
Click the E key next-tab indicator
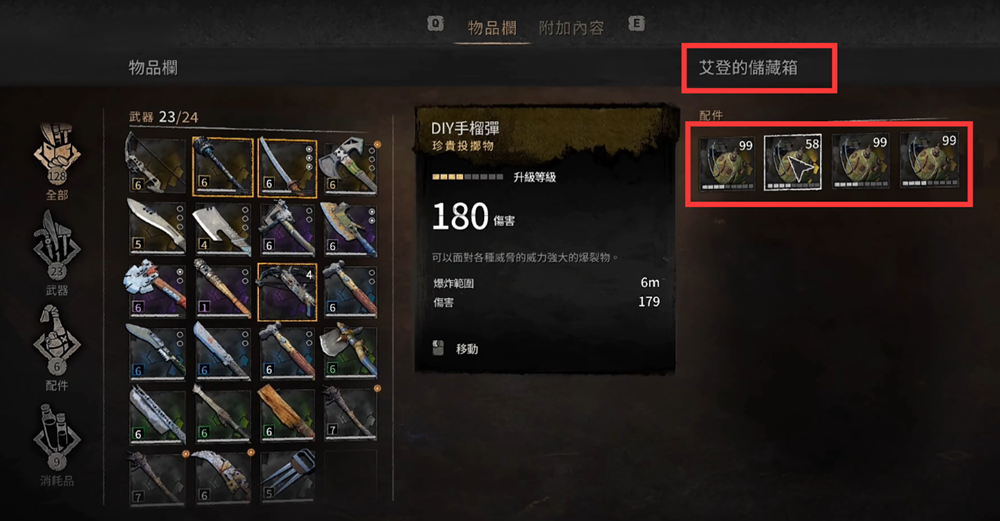click(x=636, y=24)
